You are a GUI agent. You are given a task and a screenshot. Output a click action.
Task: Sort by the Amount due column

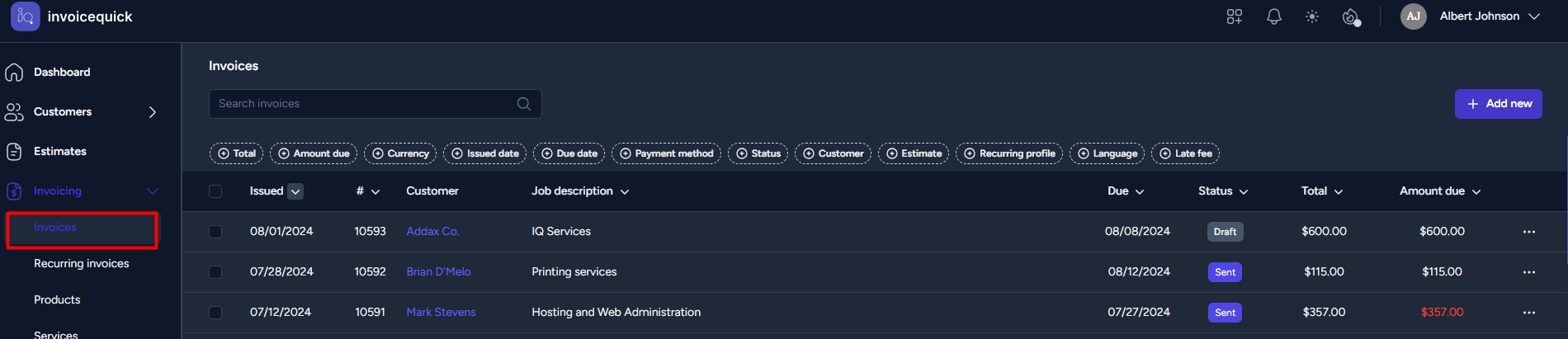coord(1440,191)
